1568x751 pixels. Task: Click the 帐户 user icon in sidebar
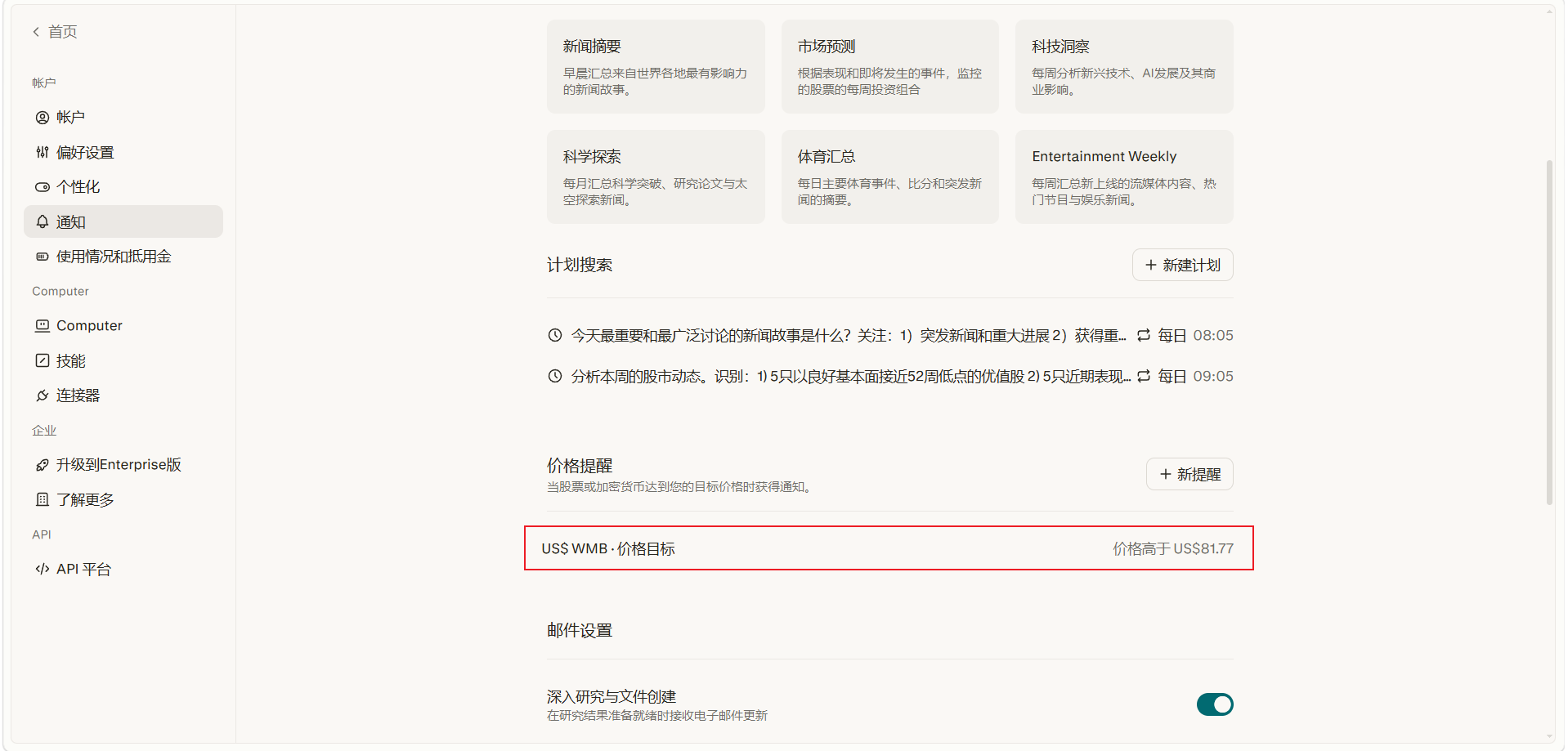pos(43,118)
